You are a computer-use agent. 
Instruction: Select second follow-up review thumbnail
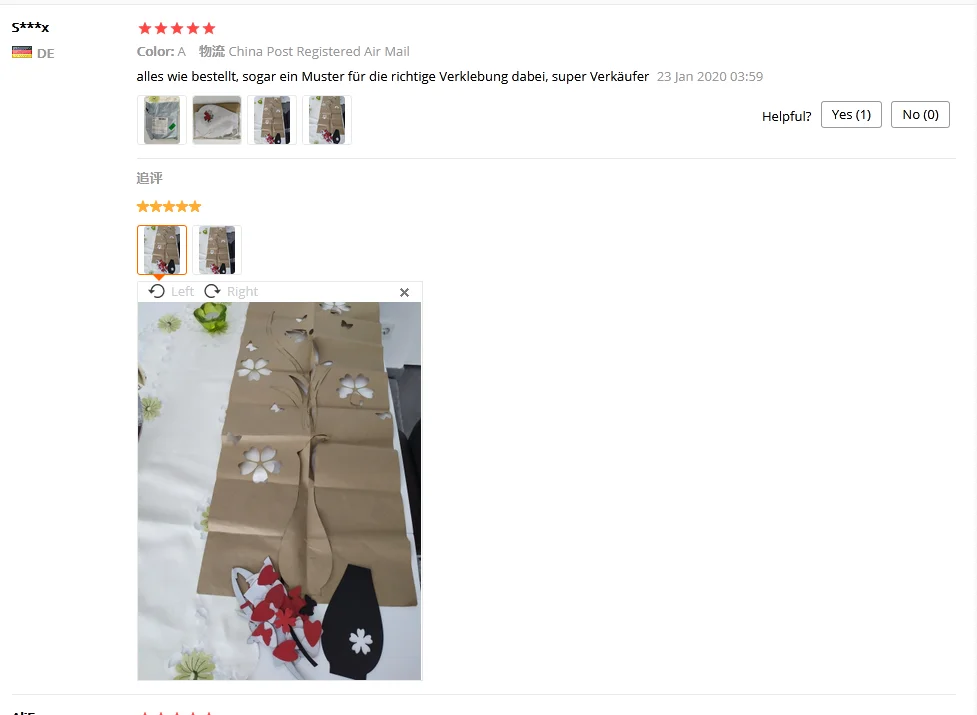click(217, 250)
